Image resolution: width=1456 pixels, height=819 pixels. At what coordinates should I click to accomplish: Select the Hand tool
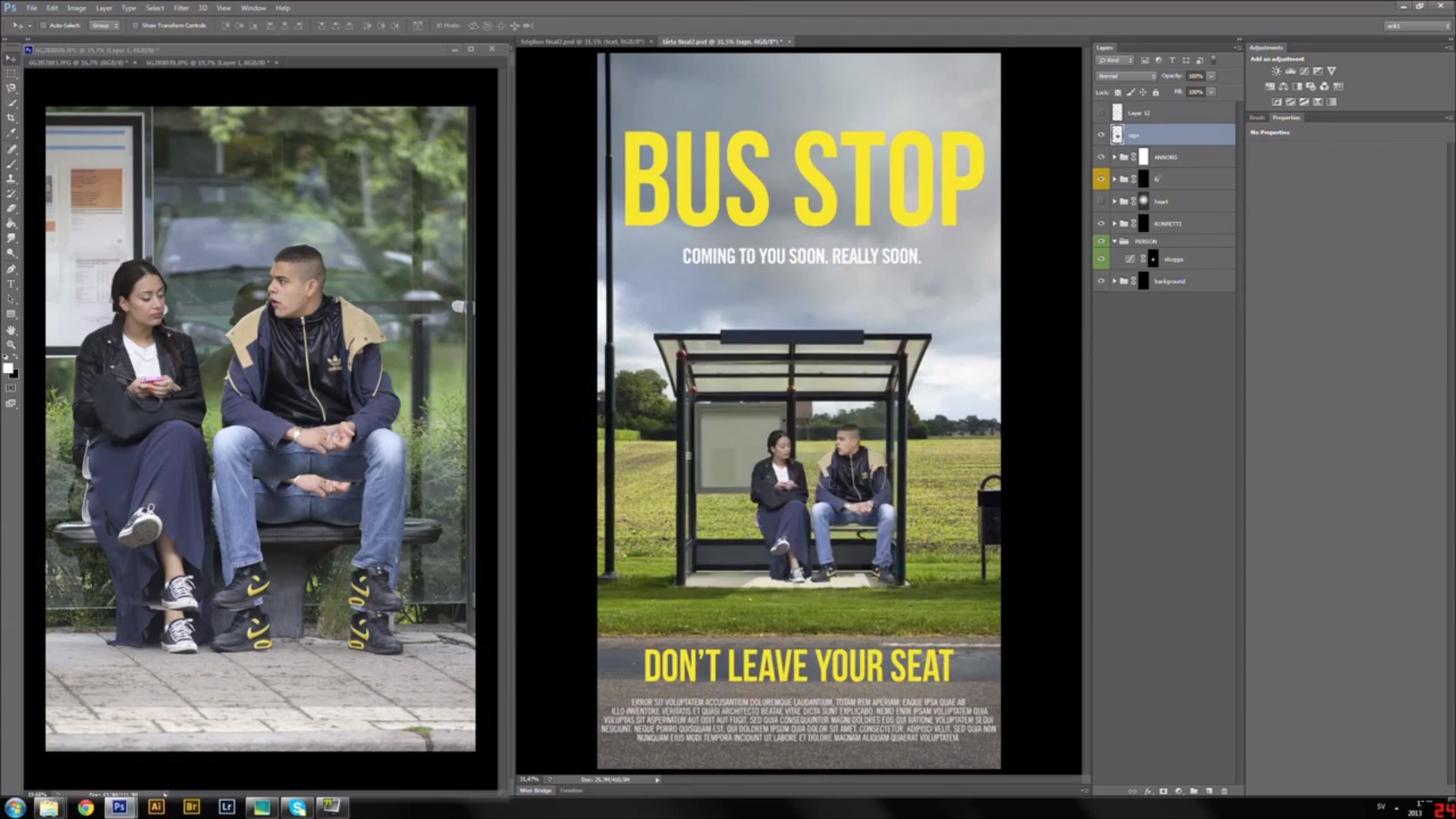[11, 330]
